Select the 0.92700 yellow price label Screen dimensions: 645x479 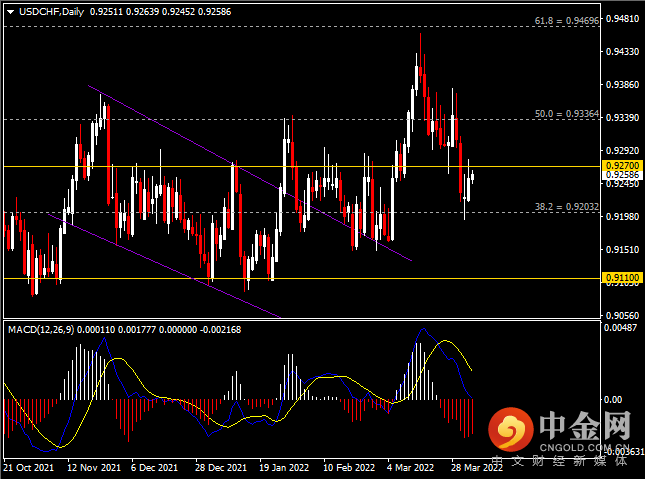pos(622,166)
